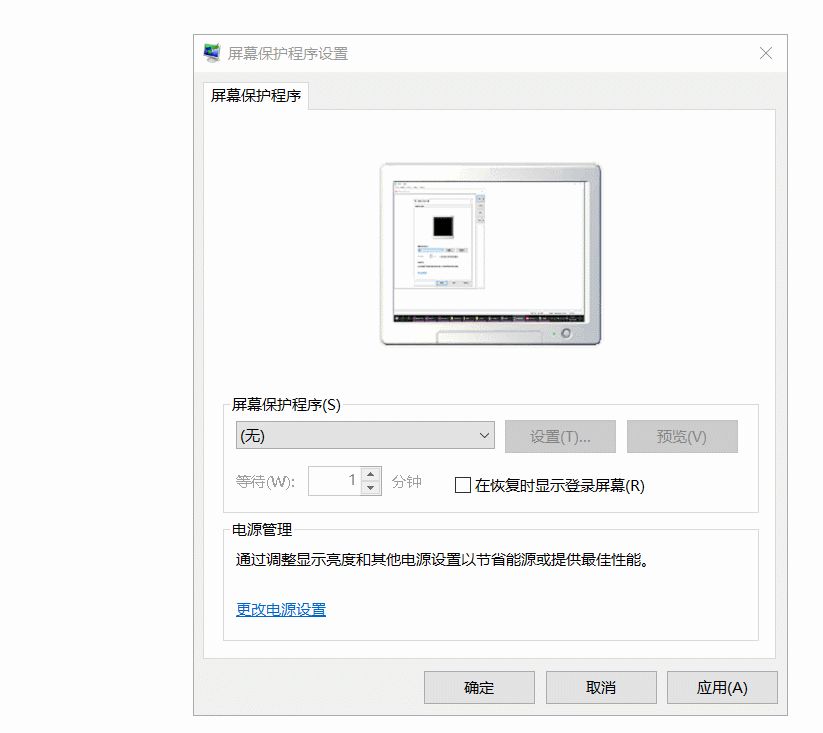Click the screen saver settings title bar icon
Screen dimensions: 823x733
pos(212,53)
